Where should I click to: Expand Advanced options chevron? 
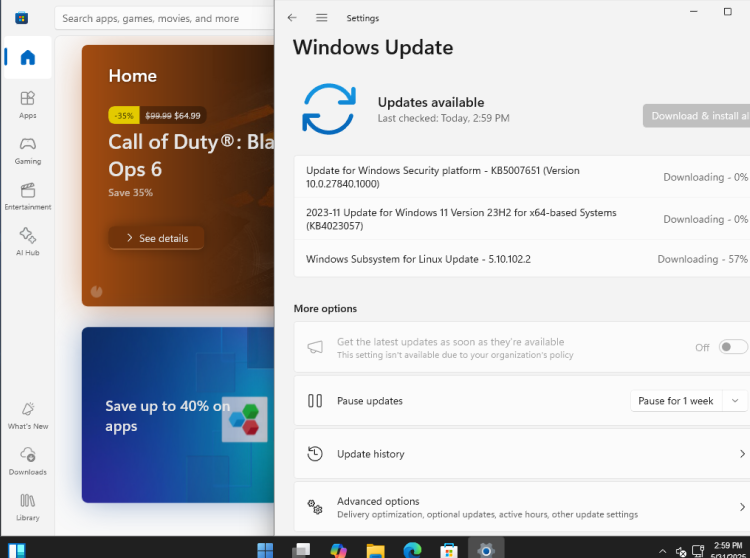click(742, 507)
